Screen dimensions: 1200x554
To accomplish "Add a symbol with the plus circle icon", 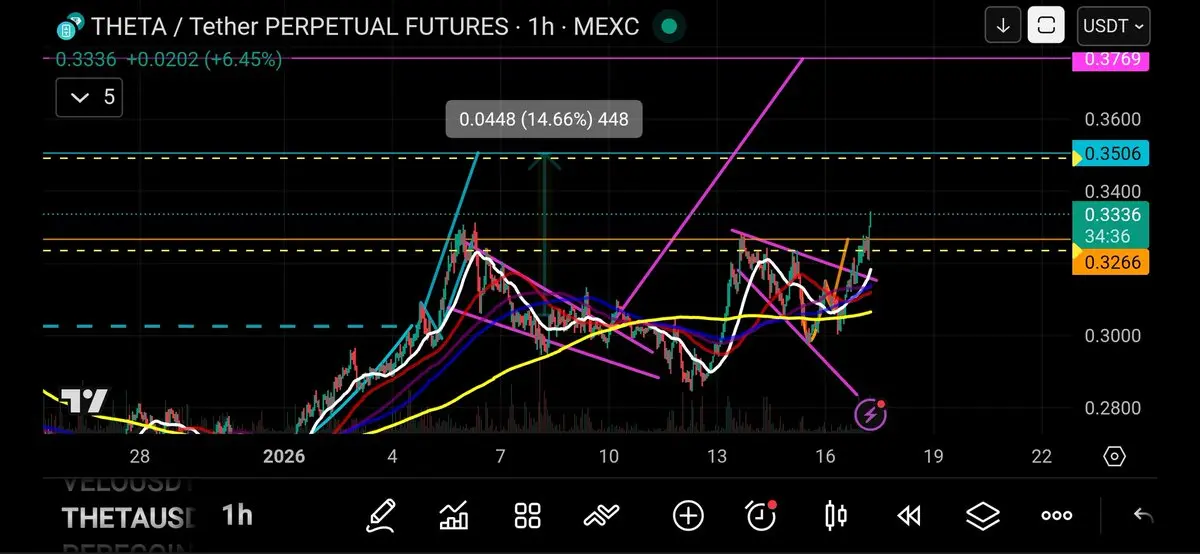I will tap(688, 516).
